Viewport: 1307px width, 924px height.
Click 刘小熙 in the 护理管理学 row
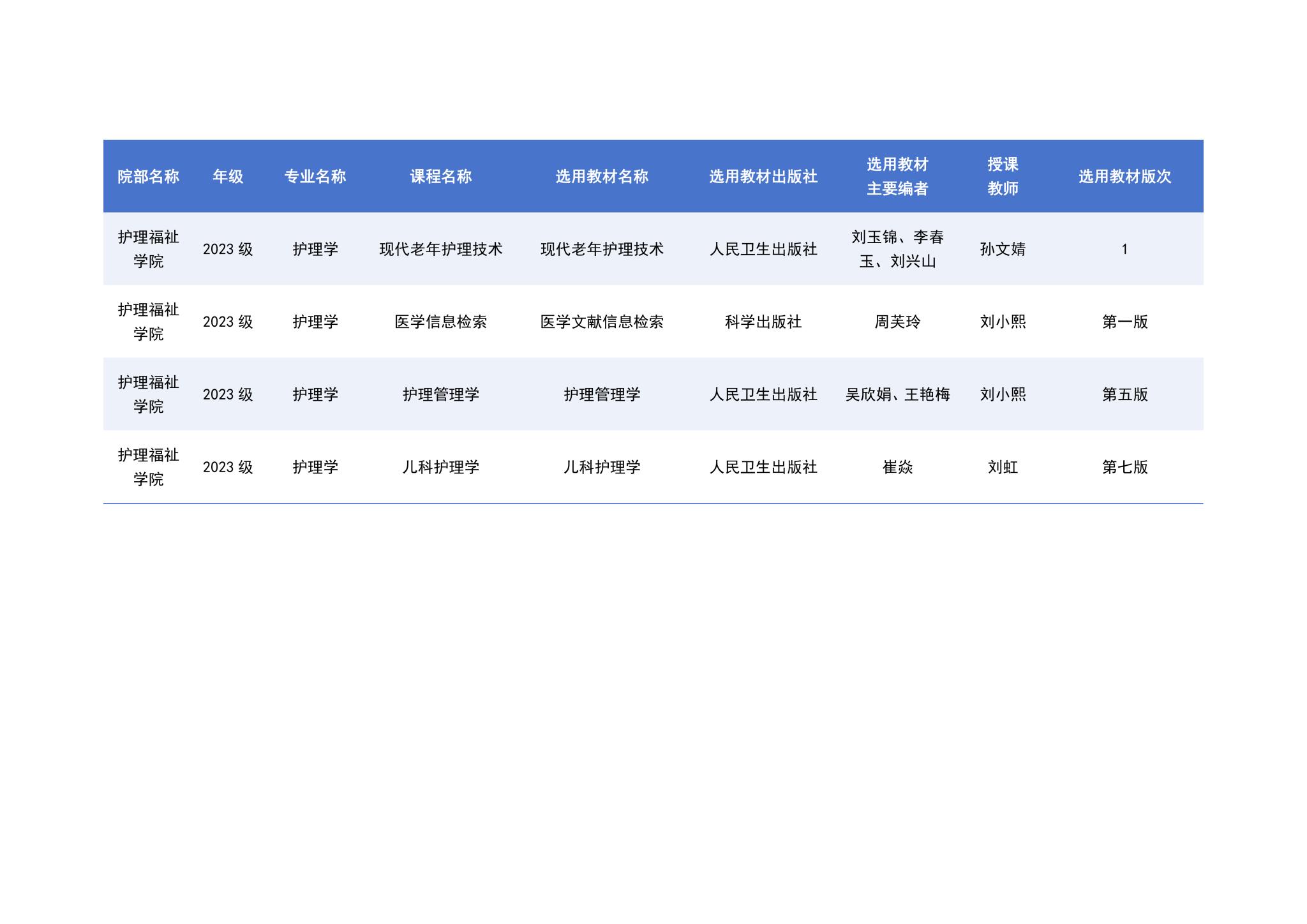pos(1003,395)
